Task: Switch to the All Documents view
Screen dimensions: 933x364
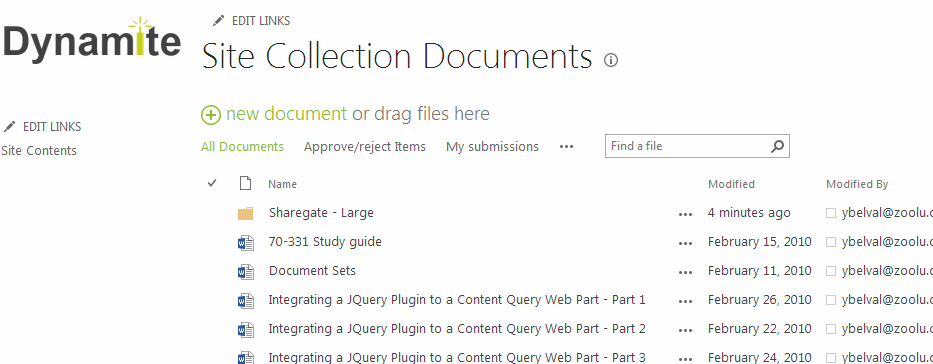Action: (x=242, y=146)
